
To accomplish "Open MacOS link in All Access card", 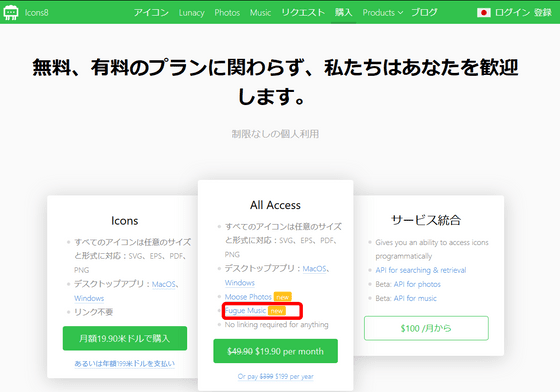I will tap(314, 268).
